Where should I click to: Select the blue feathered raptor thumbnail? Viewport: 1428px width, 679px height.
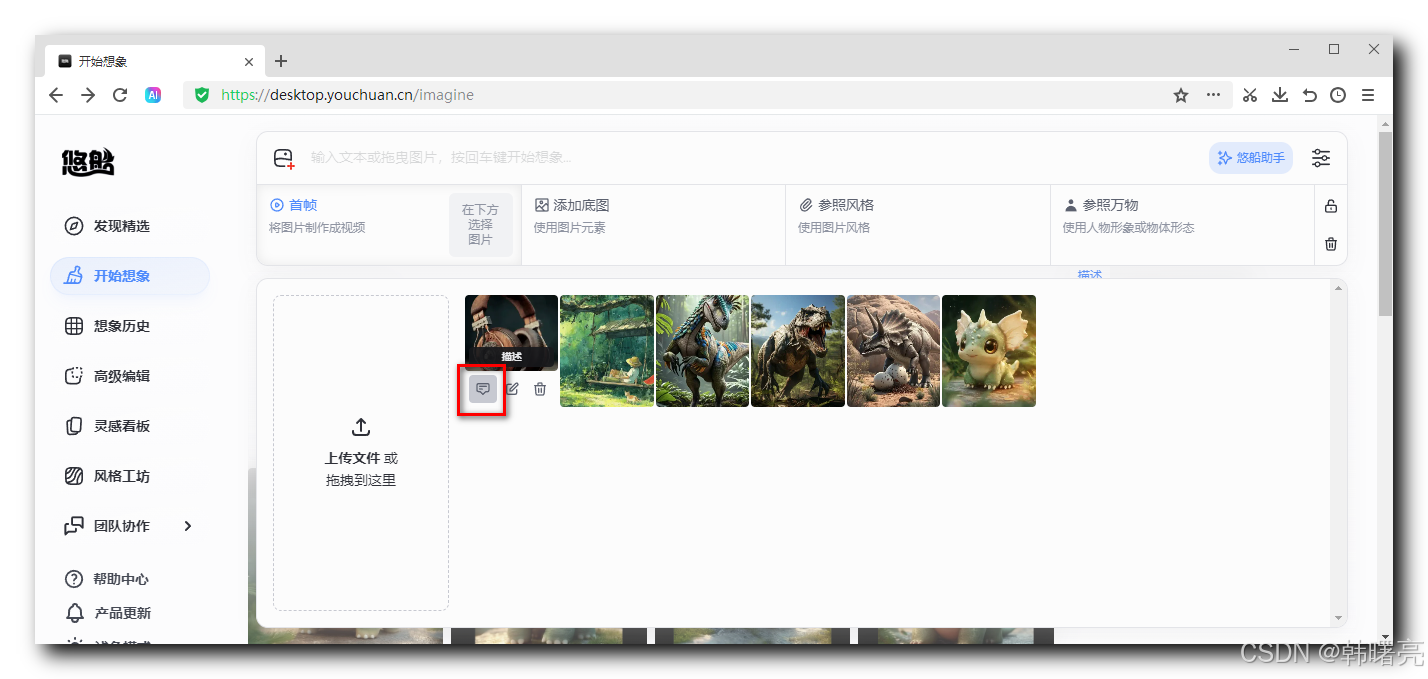(x=702, y=351)
